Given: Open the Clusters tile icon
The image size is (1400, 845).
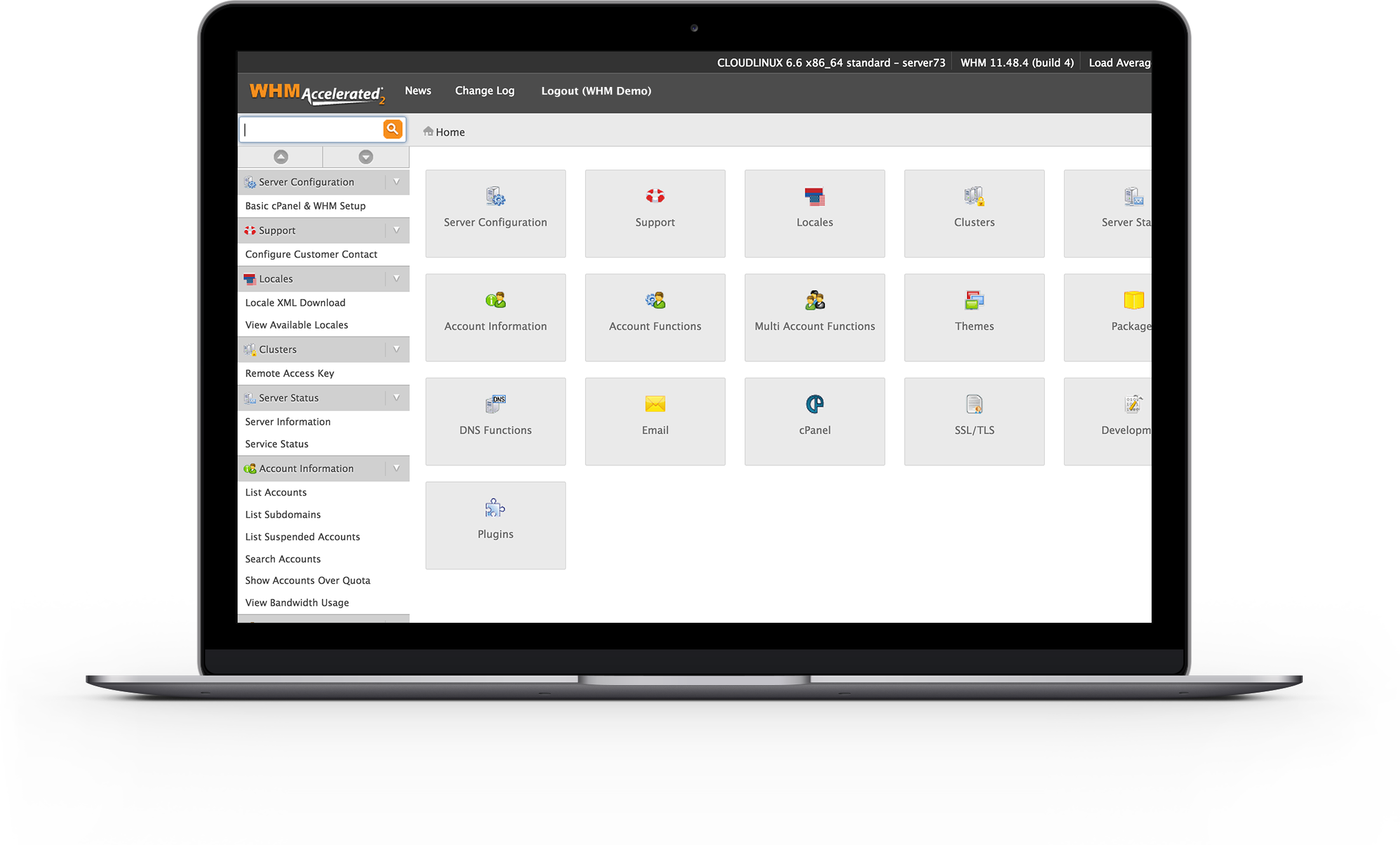Looking at the screenshot, I should (974, 196).
